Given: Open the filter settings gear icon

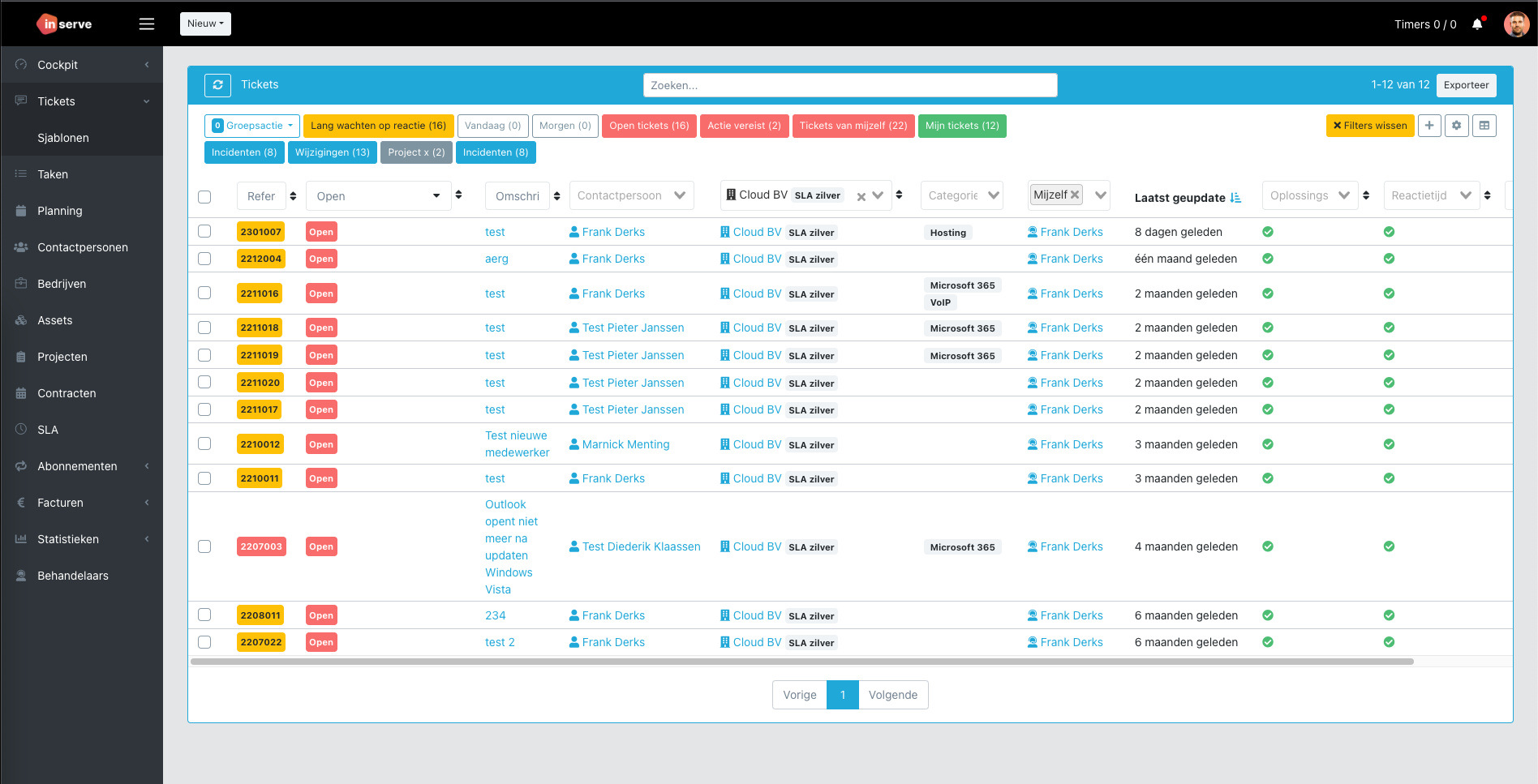Looking at the screenshot, I should pos(1457,126).
